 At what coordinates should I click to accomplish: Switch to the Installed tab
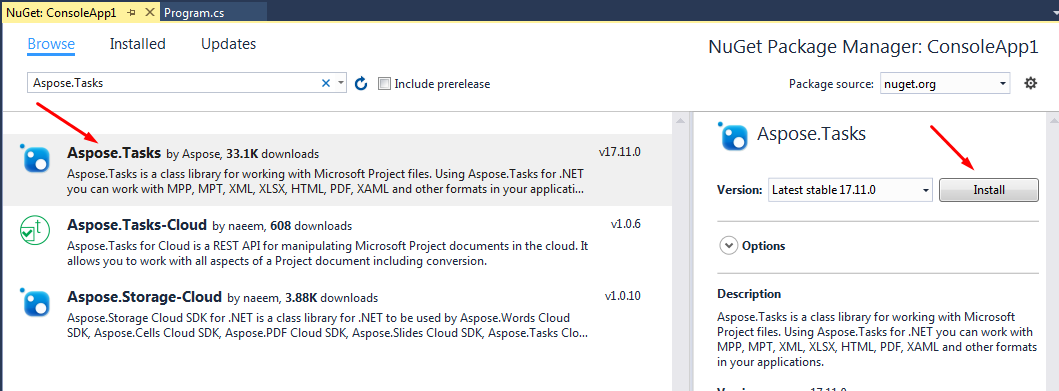coord(138,44)
